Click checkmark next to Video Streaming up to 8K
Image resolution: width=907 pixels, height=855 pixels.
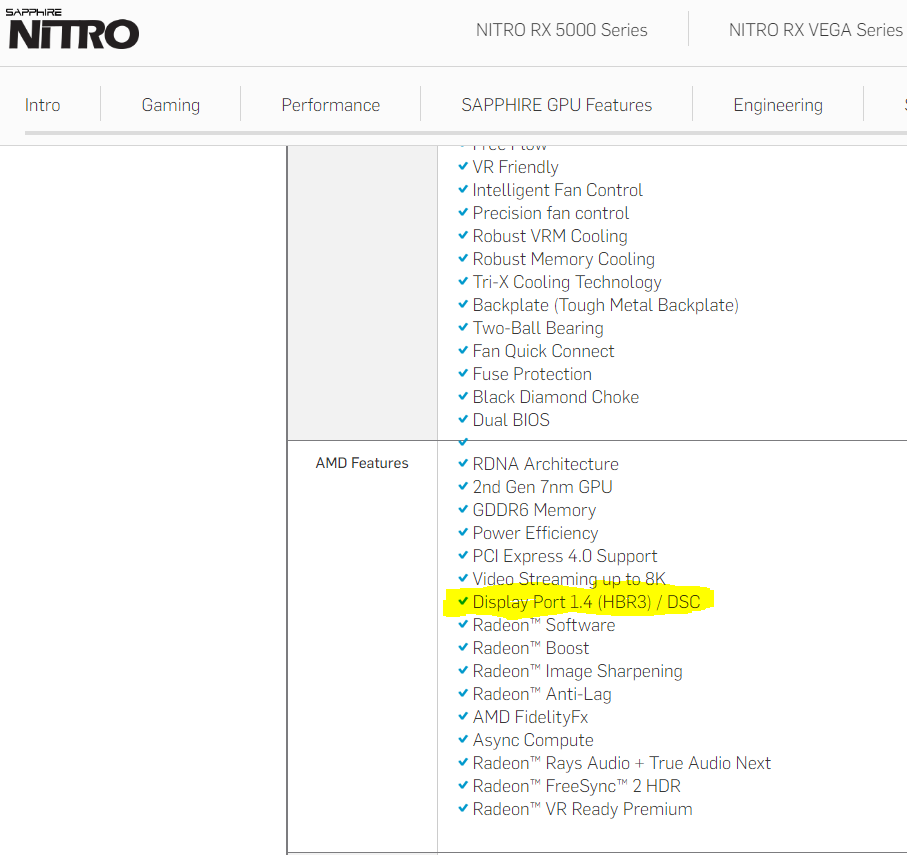463,577
